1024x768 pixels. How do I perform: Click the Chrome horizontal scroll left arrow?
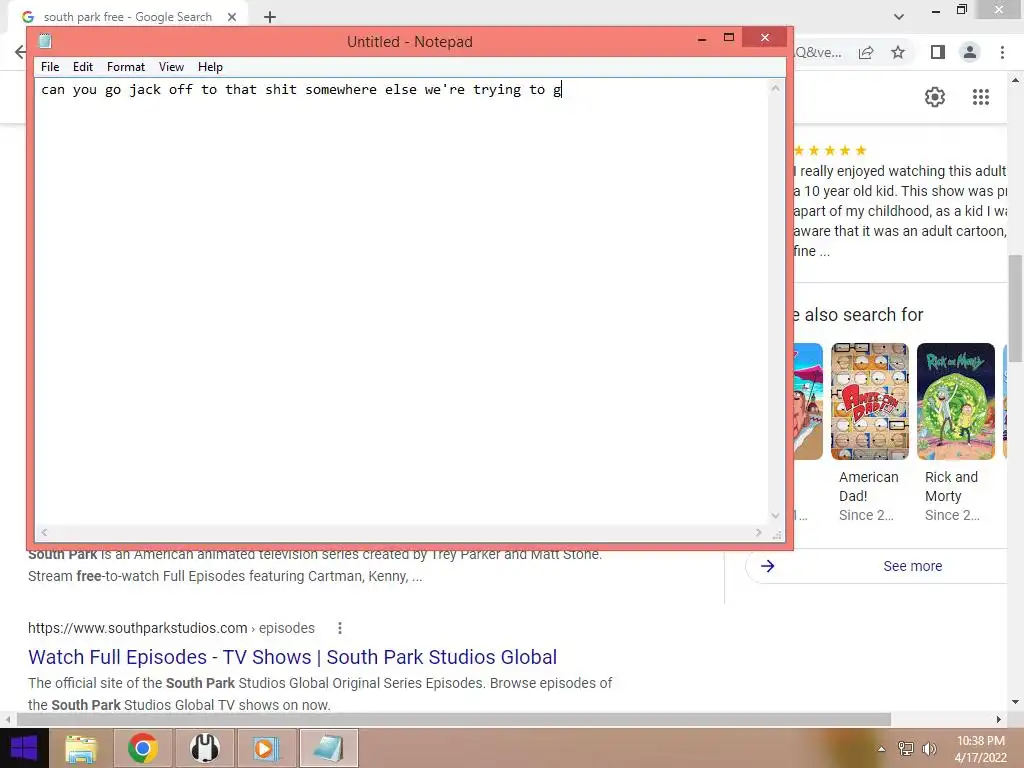click(x=7, y=719)
